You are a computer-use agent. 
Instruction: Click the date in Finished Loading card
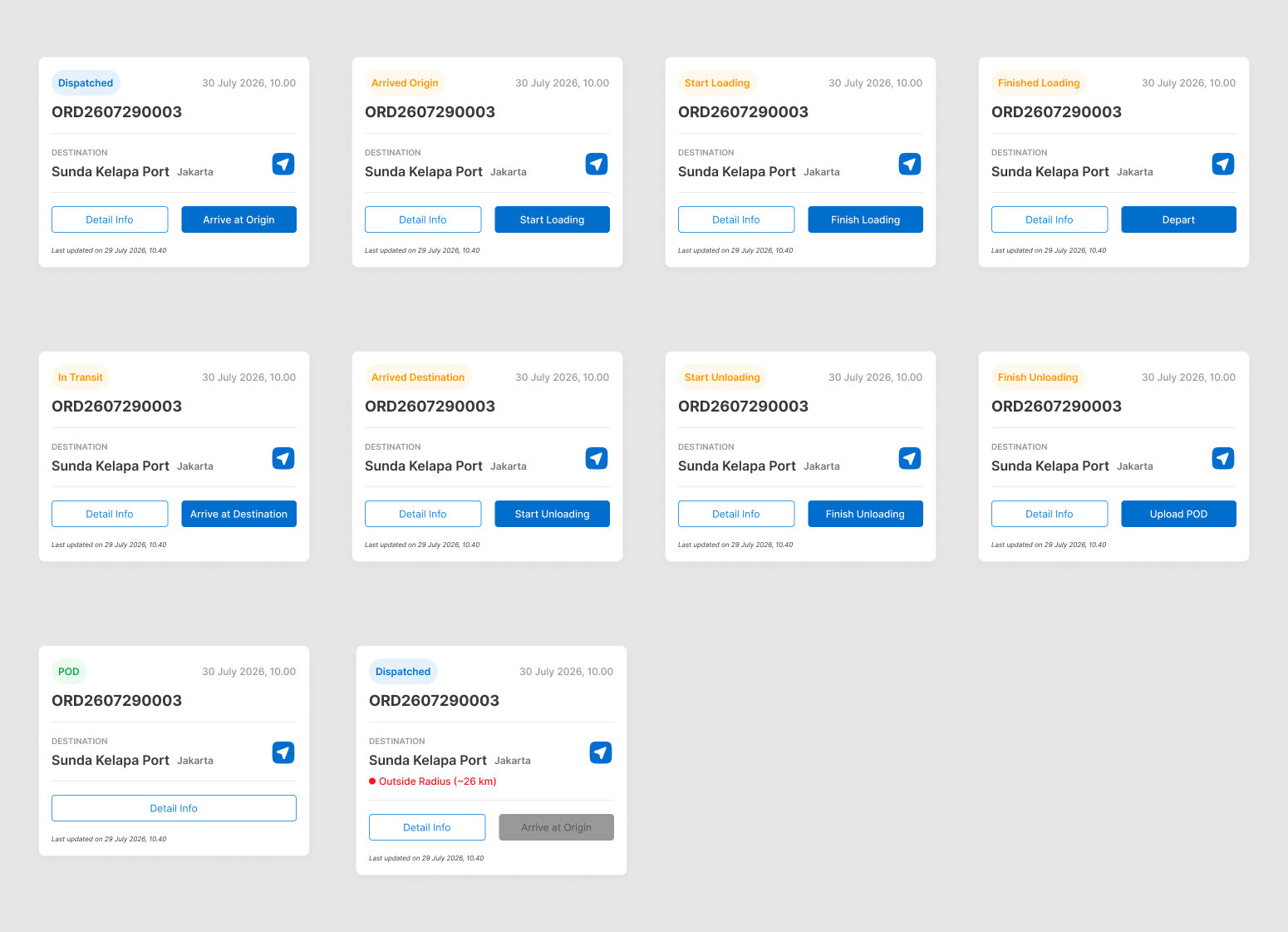[1188, 83]
